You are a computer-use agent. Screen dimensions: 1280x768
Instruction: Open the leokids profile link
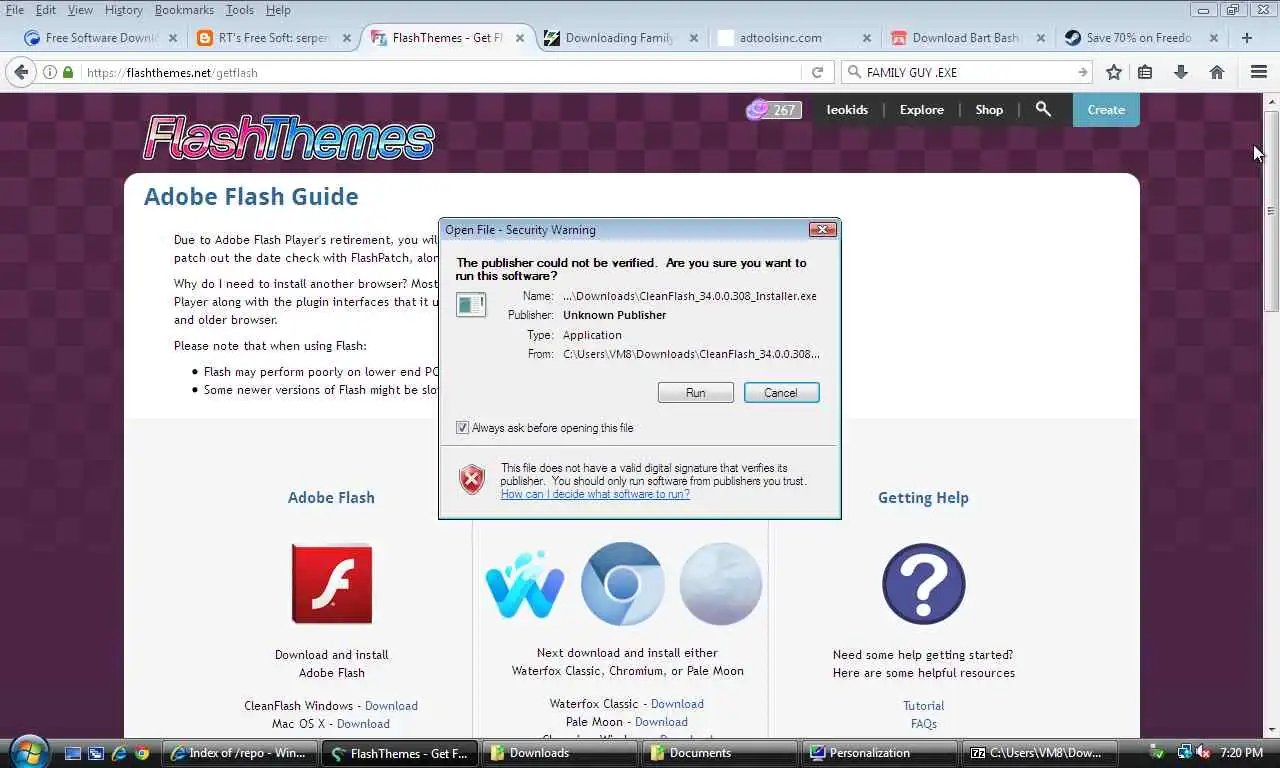click(847, 110)
